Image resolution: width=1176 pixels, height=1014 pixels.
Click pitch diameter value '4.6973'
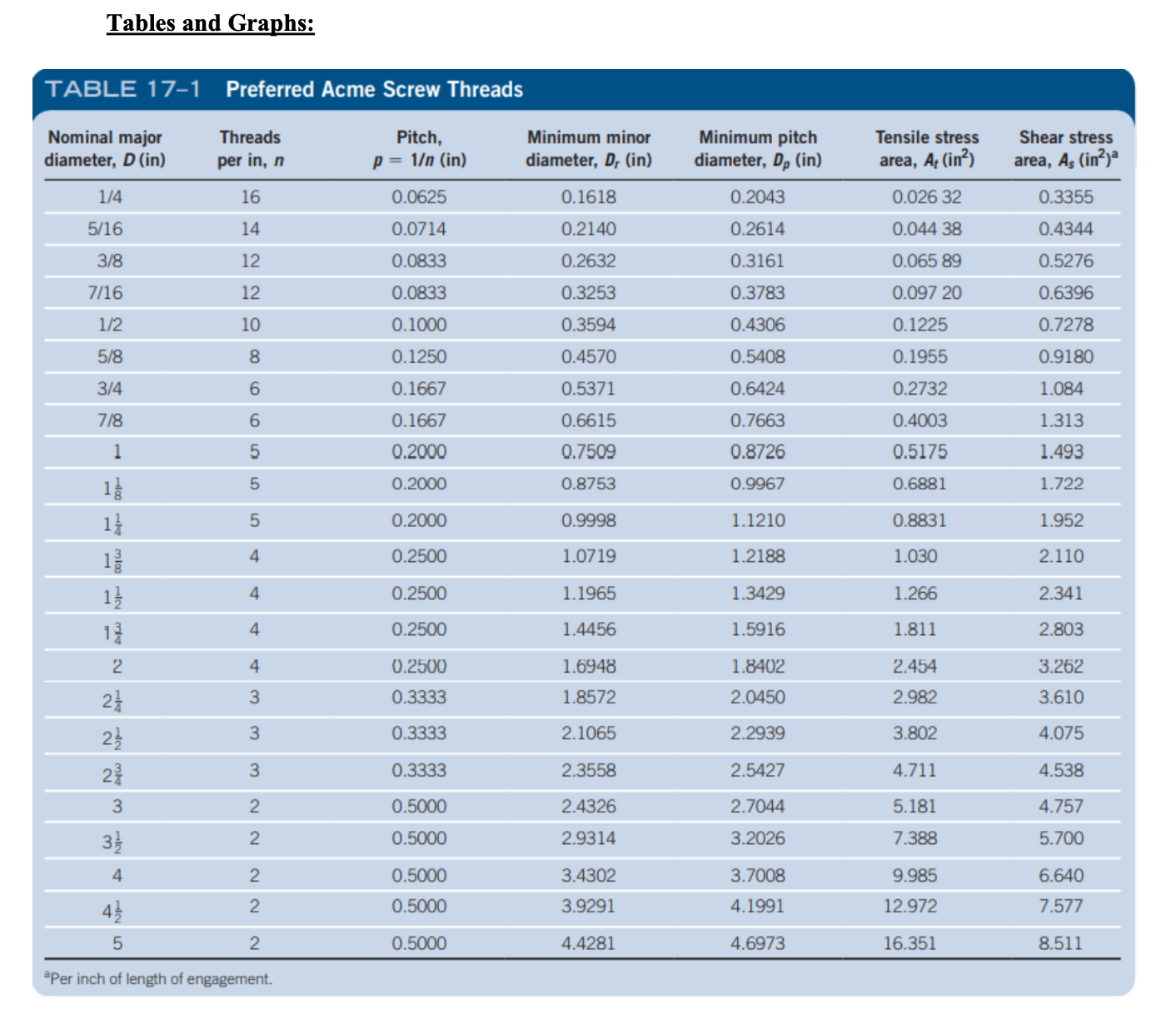tap(758, 943)
